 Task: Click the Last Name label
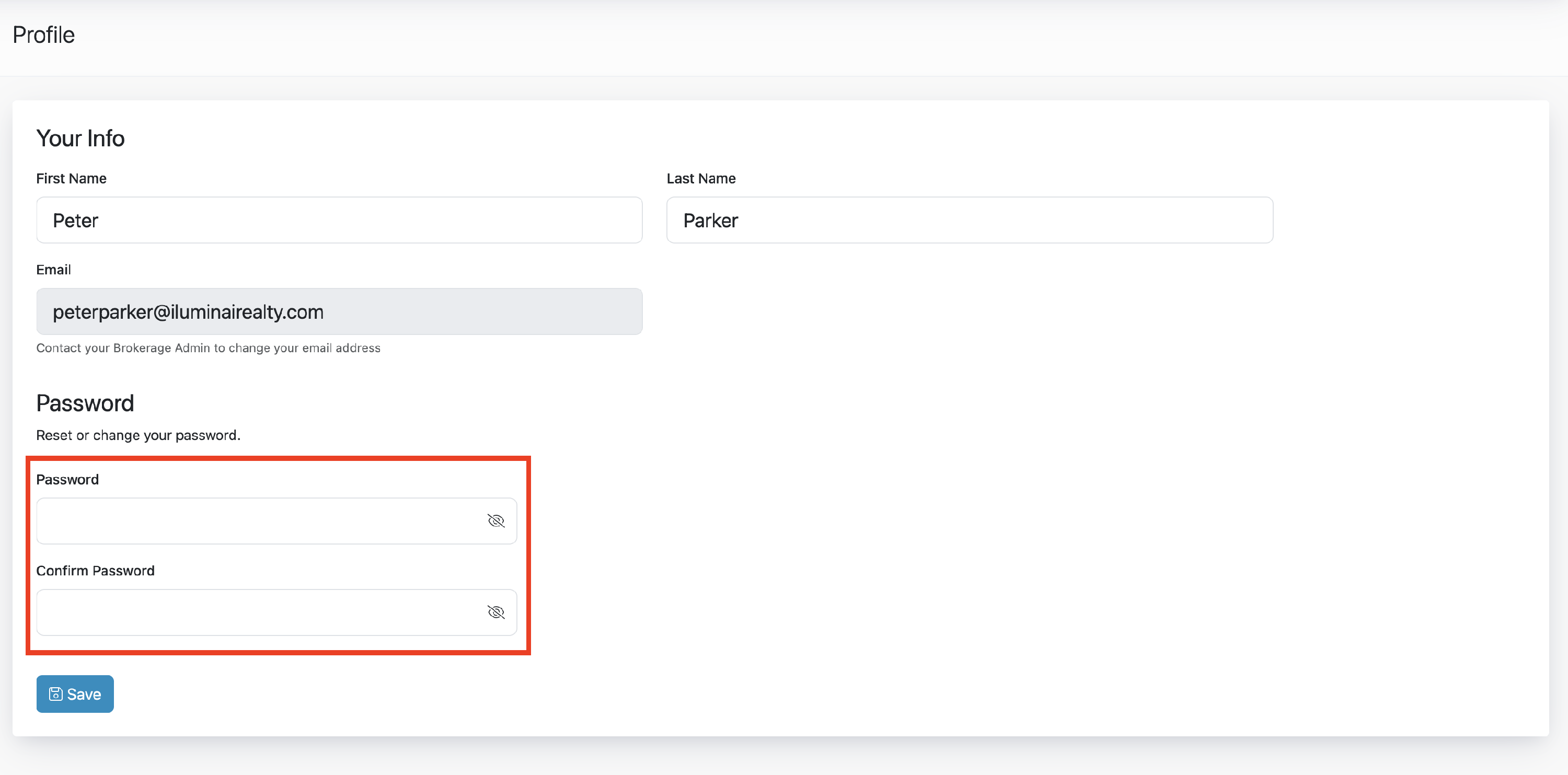click(x=701, y=178)
